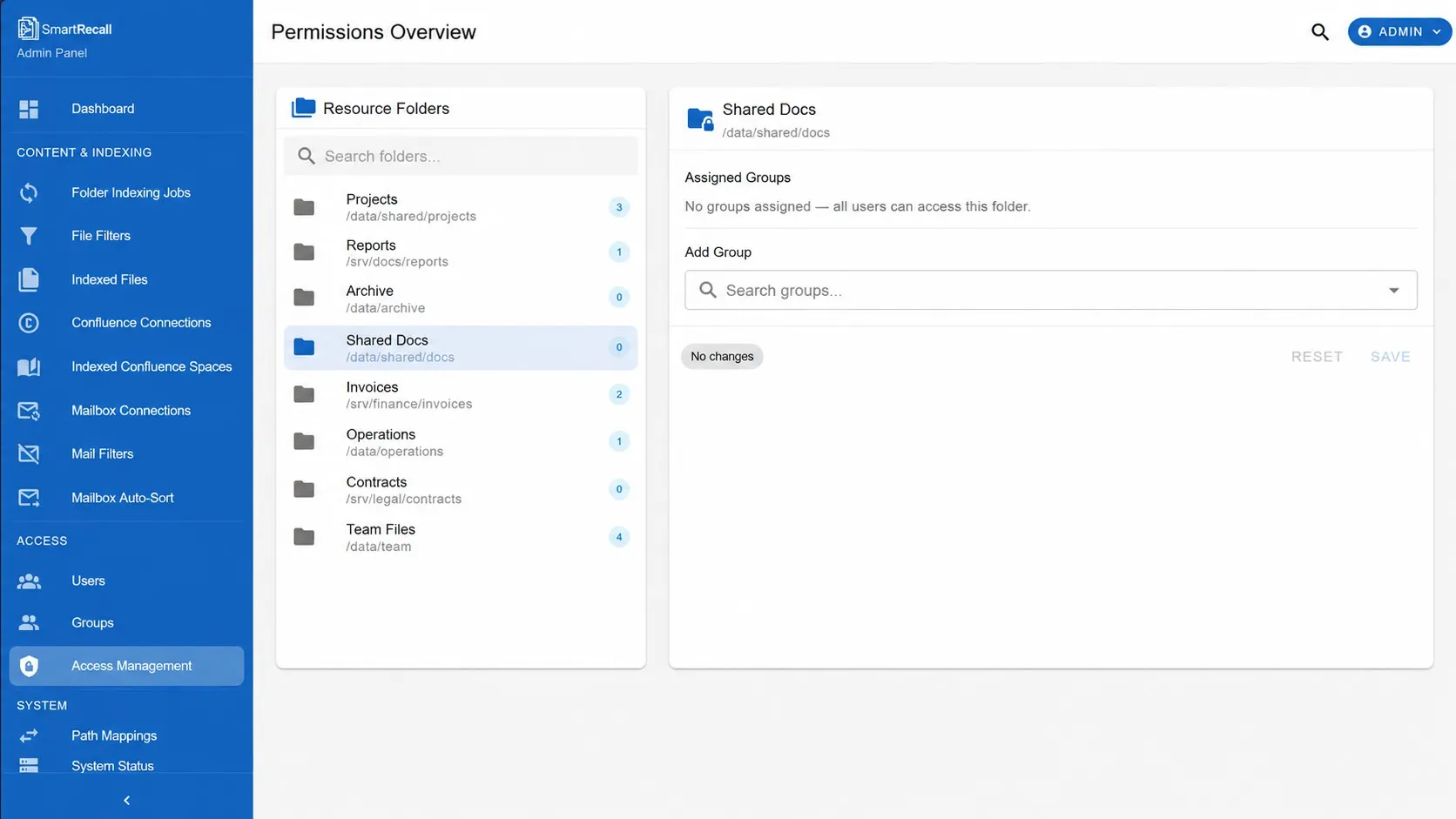Click the Invoices count badge 2
Image resolution: width=1456 pixels, height=819 pixels.
[x=619, y=394]
